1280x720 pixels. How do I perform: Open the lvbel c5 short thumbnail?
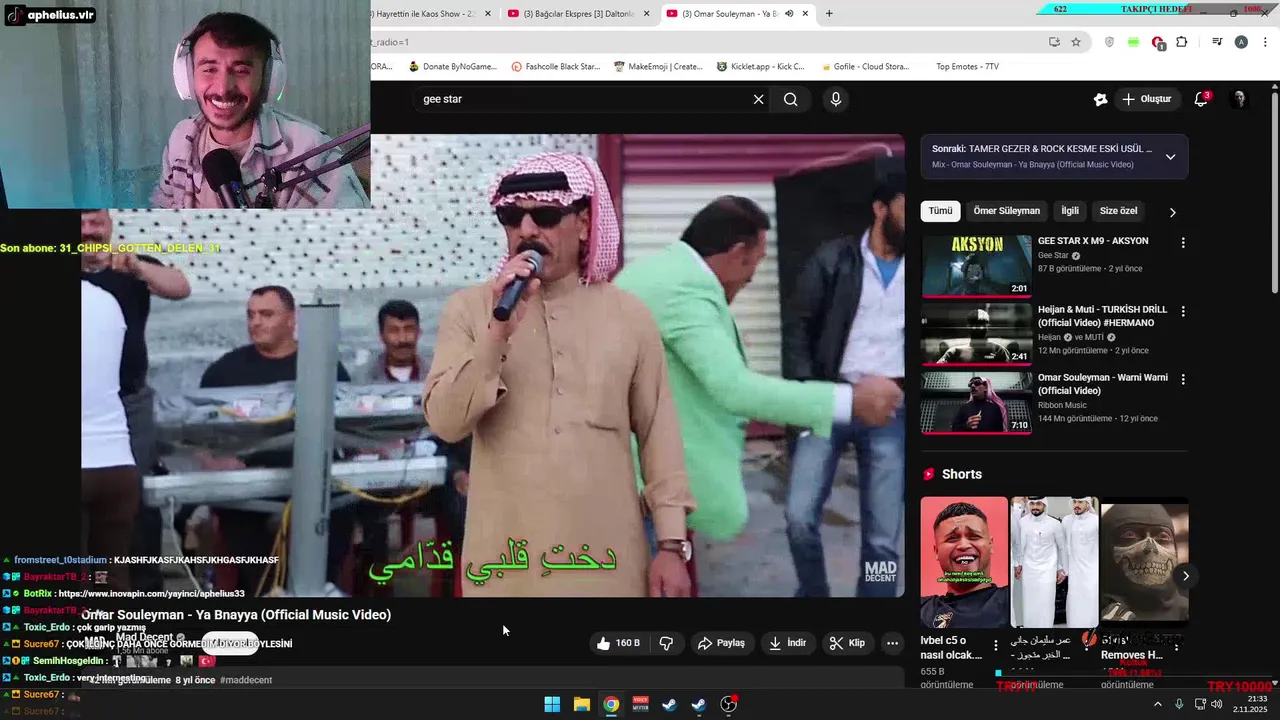pyautogui.click(x=964, y=562)
